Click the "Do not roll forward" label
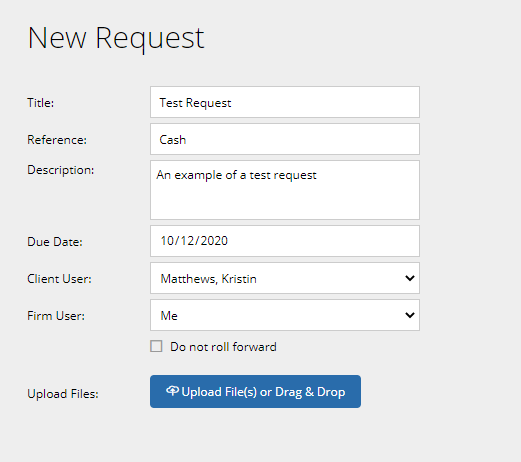Viewport: 521px width, 462px height. [x=223, y=347]
